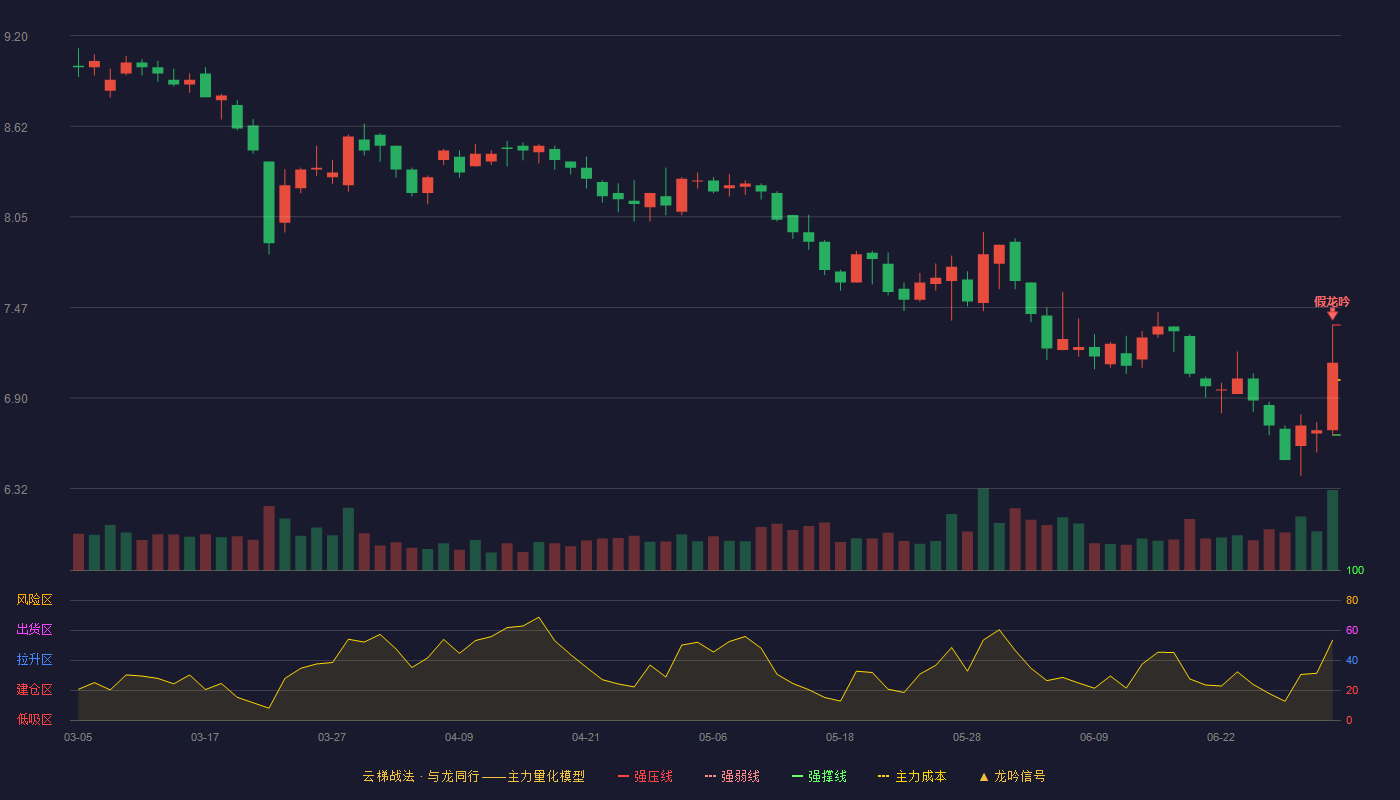Click the 05-28 date label
This screenshot has width=1400, height=800.
pyautogui.click(x=967, y=737)
